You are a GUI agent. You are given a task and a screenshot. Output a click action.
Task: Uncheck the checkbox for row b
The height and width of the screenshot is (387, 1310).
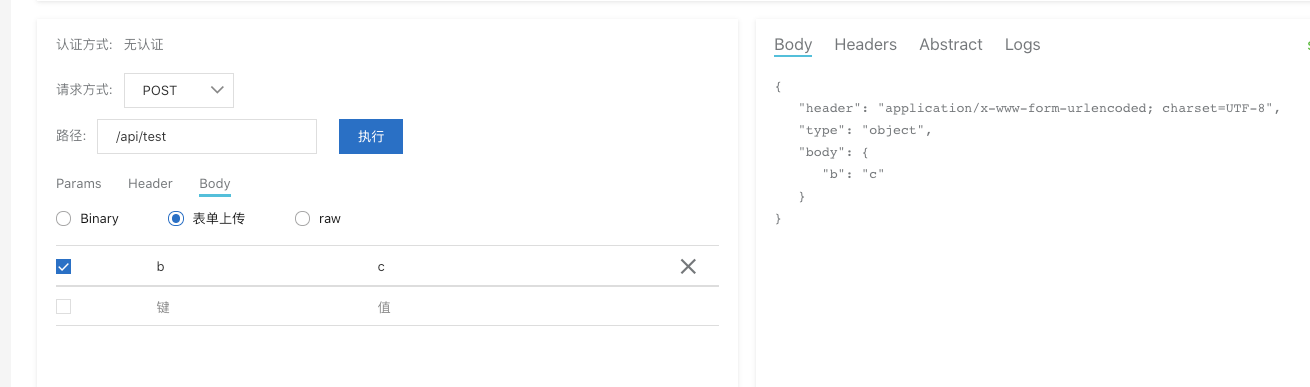click(64, 266)
